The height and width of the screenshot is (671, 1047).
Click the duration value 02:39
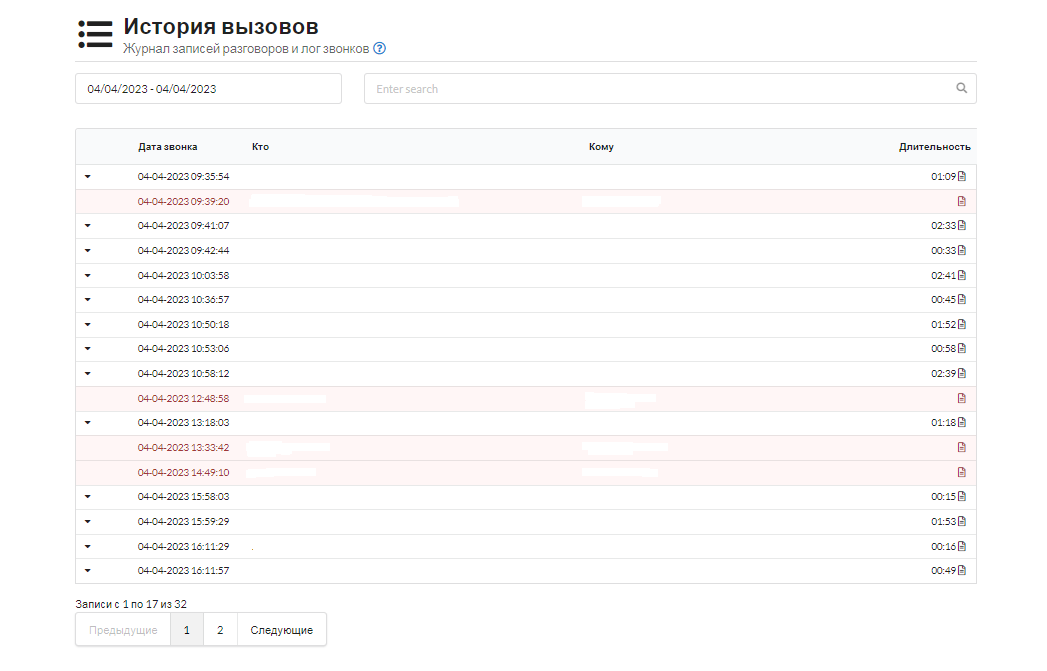(944, 373)
